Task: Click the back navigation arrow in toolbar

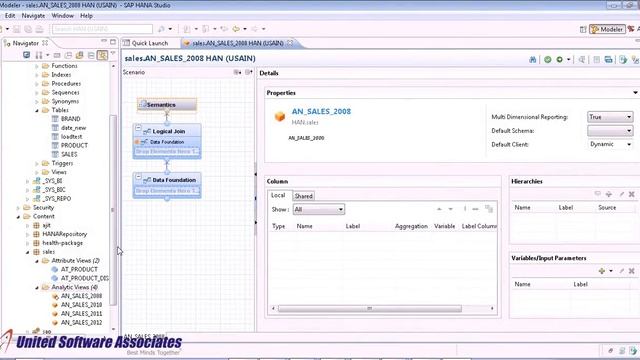Action: coord(236,29)
